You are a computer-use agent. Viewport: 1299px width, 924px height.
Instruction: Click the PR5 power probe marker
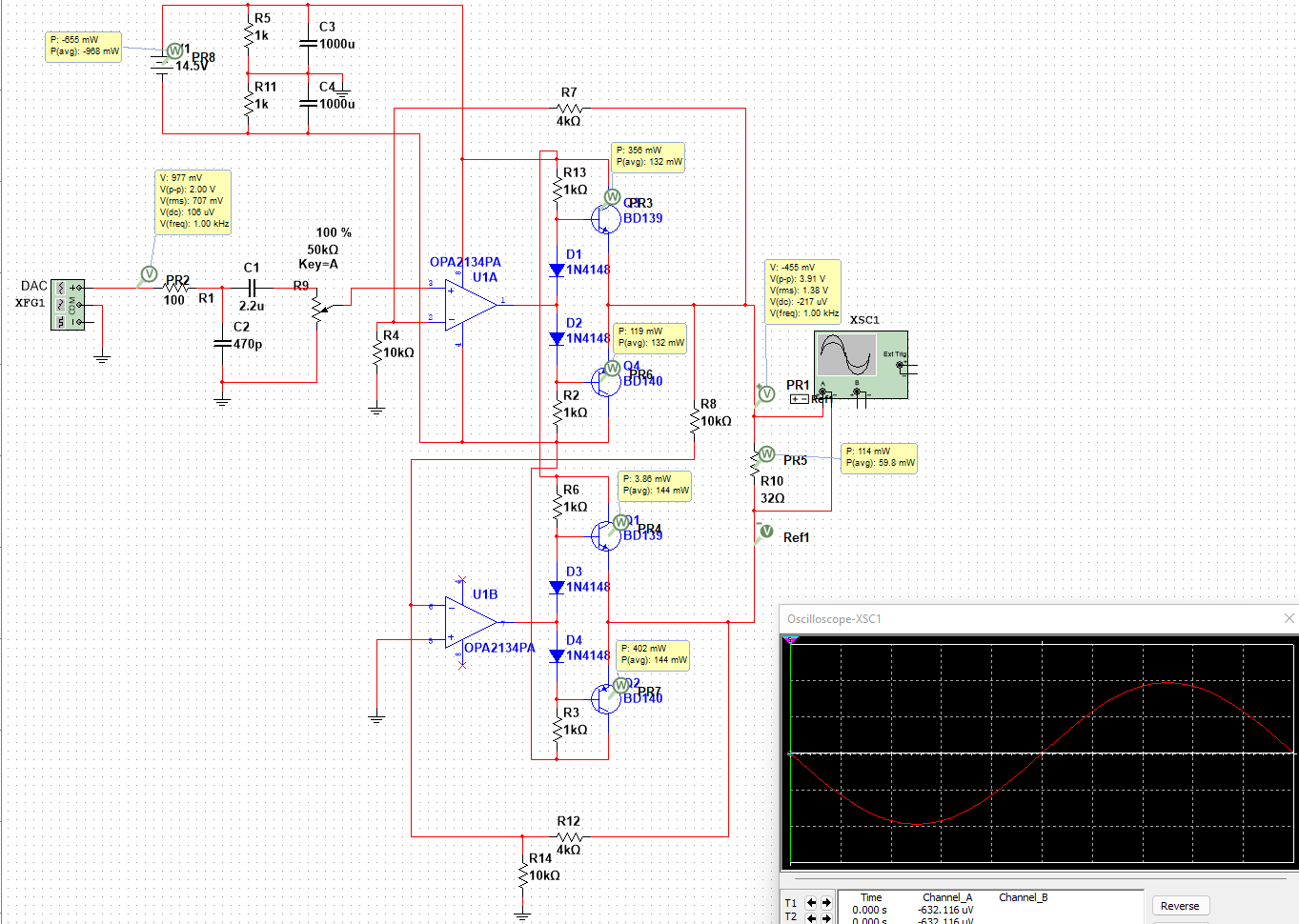point(766,454)
